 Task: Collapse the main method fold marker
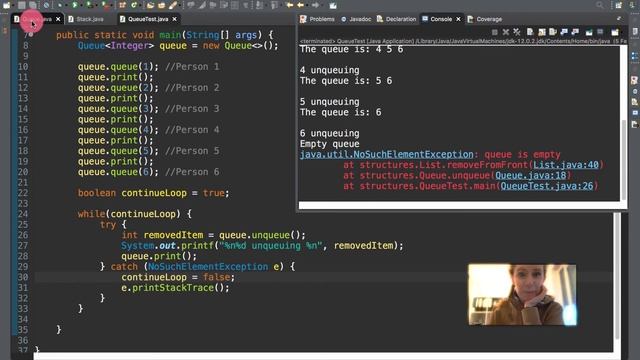point(31,34)
